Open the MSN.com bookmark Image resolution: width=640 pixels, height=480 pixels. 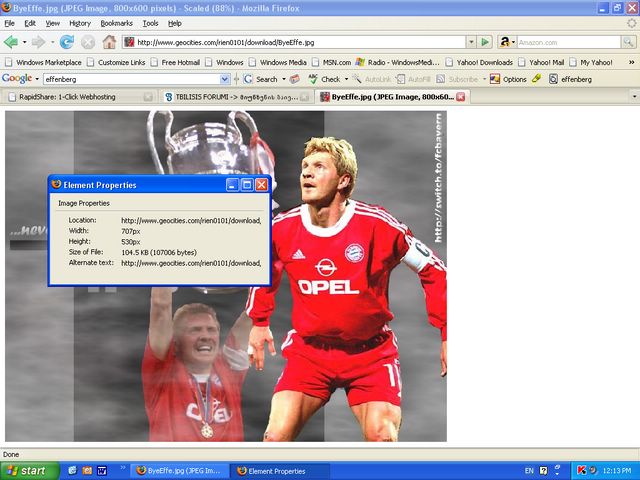coord(331,62)
